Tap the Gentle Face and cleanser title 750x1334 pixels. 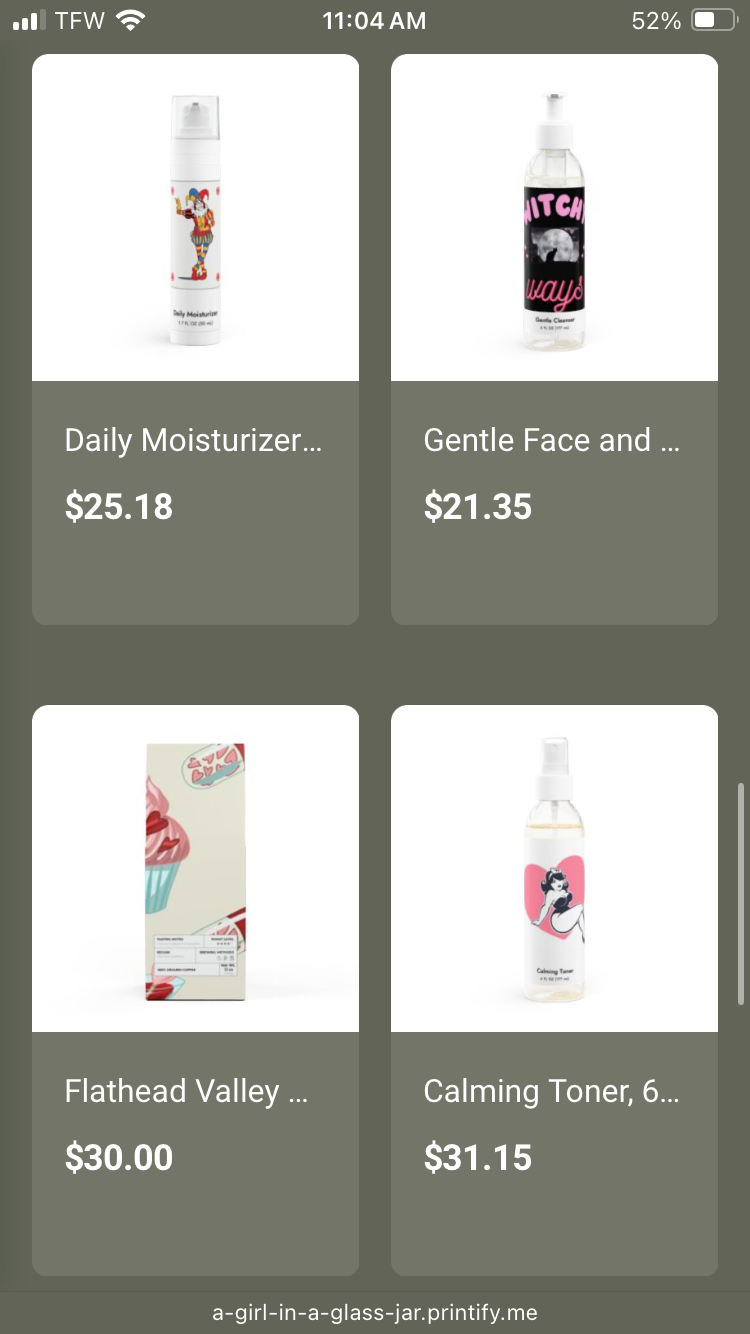pyautogui.click(x=551, y=440)
